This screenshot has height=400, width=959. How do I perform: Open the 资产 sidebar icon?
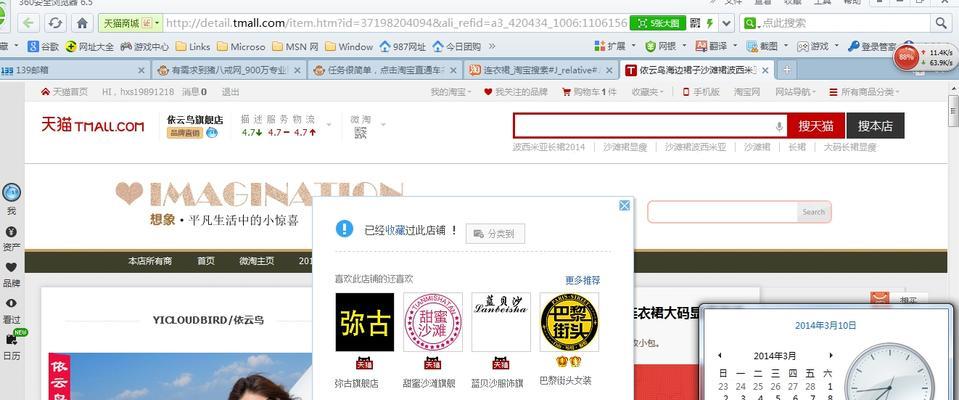point(12,232)
